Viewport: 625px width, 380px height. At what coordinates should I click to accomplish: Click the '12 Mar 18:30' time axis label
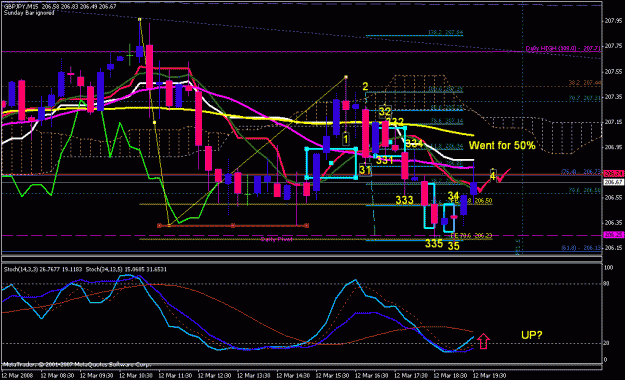pos(450,376)
